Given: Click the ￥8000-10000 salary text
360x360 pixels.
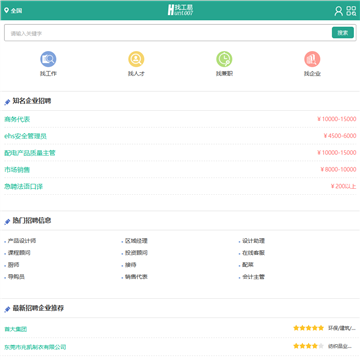Looking at the screenshot, I should point(338,169).
